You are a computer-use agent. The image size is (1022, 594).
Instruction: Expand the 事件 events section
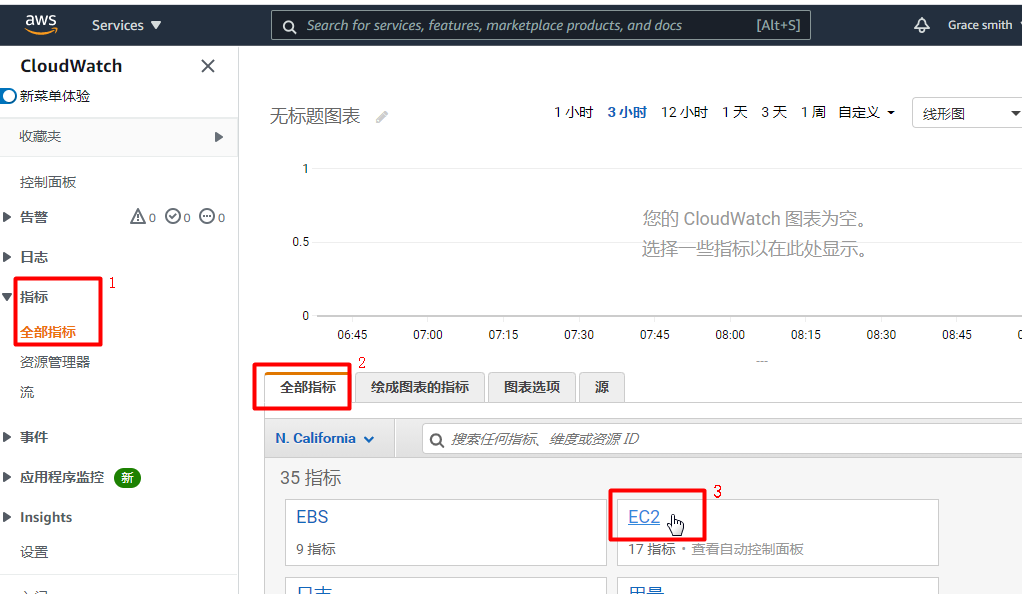[7, 437]
